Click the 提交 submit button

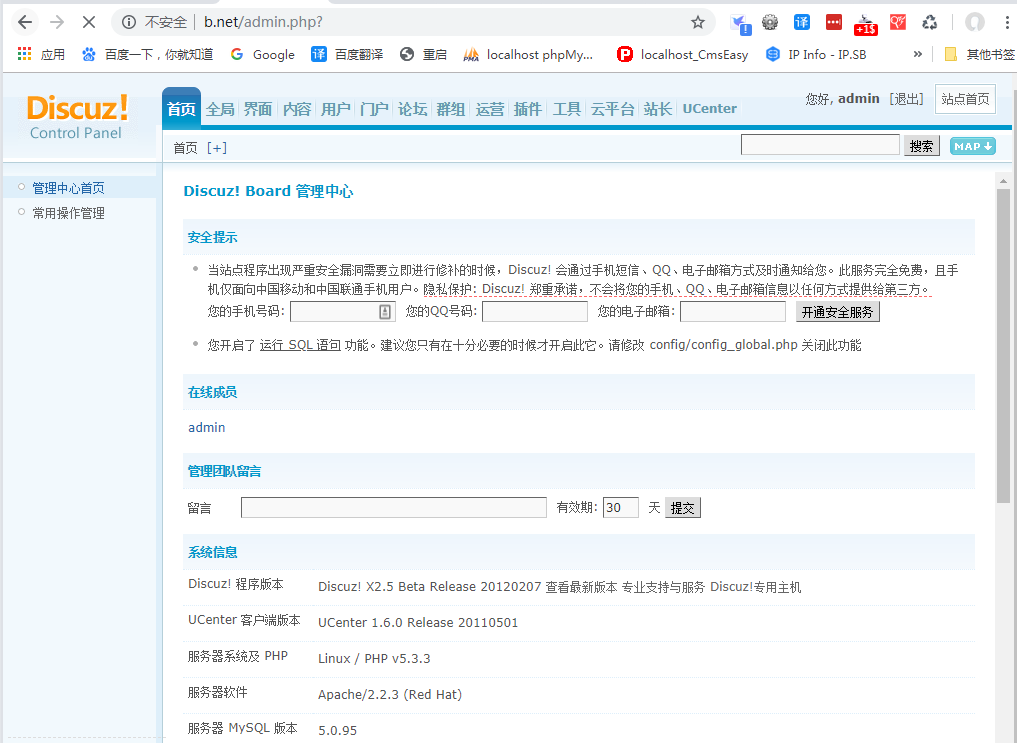pyautogui.click(x=682, y=508)
